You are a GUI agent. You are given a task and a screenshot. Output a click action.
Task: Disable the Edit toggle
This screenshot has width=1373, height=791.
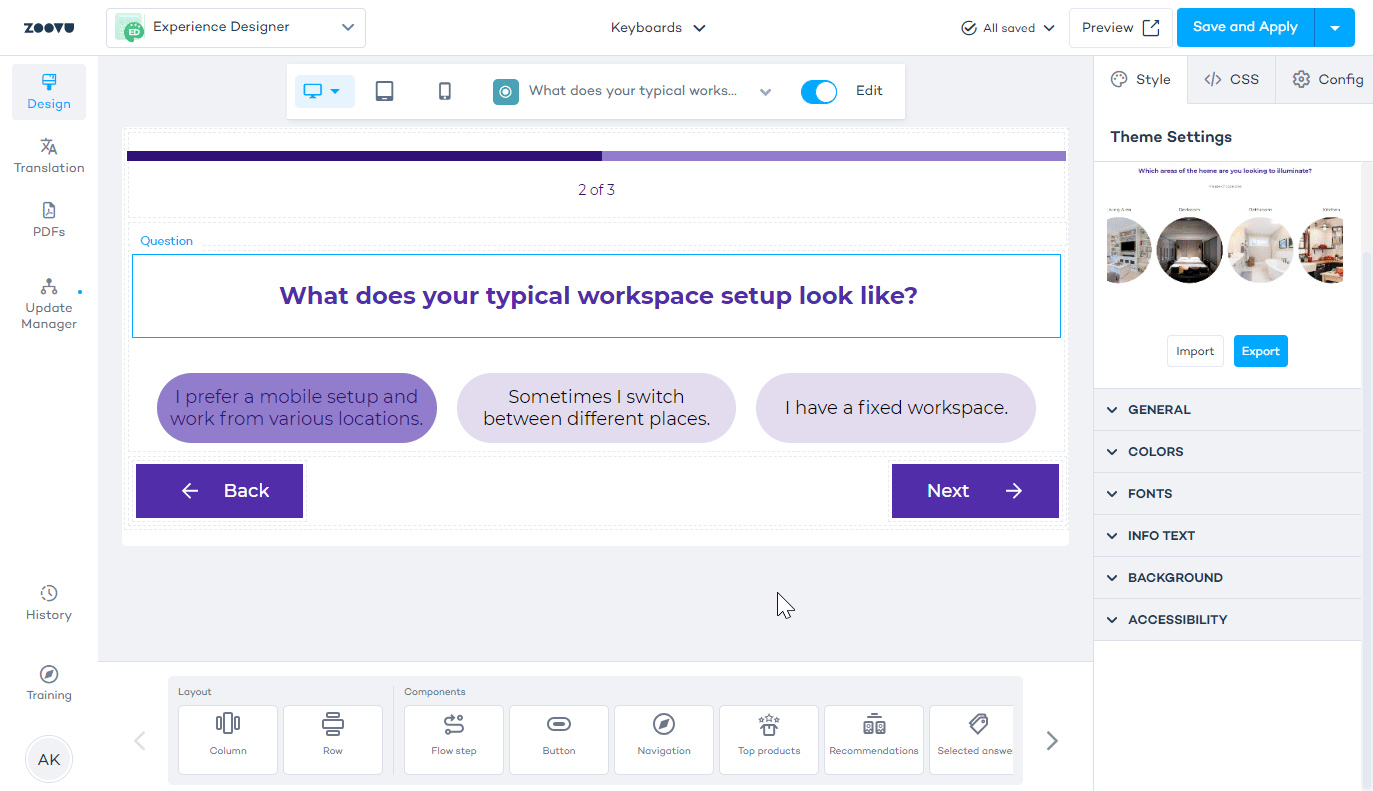(819, 91)
